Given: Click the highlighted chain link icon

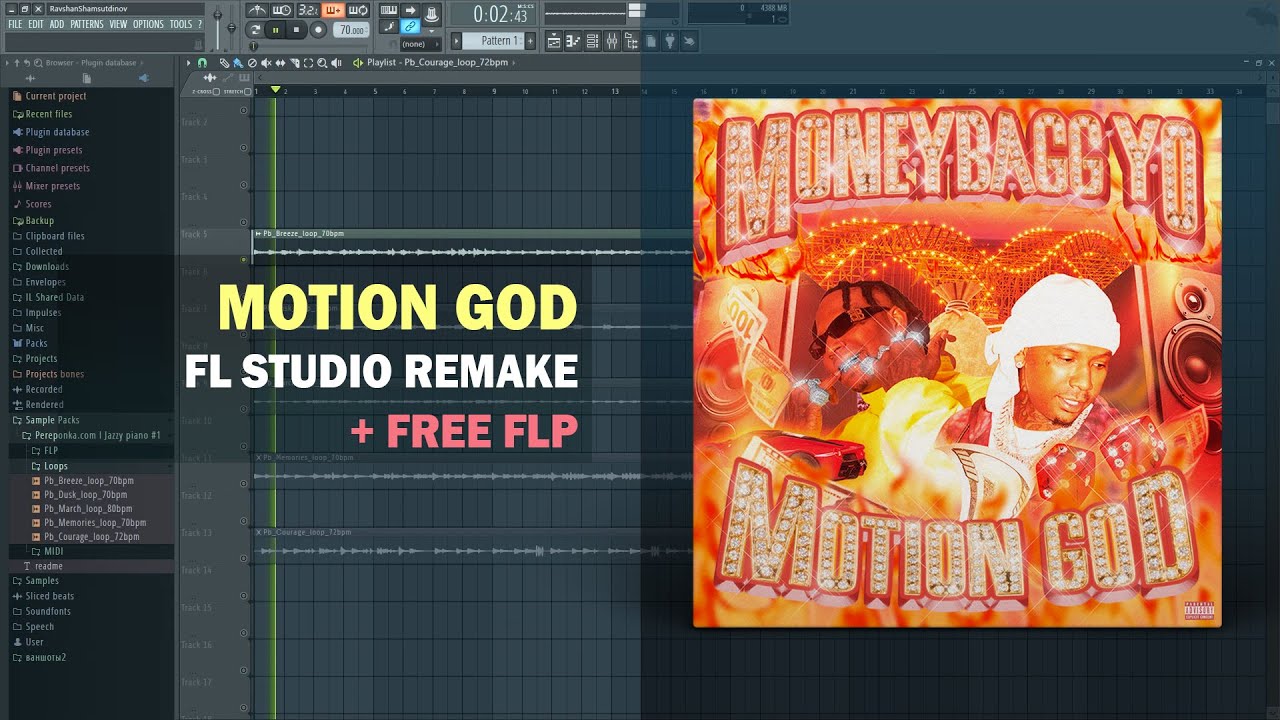Looking at the screenshot, I should [411, 26].
